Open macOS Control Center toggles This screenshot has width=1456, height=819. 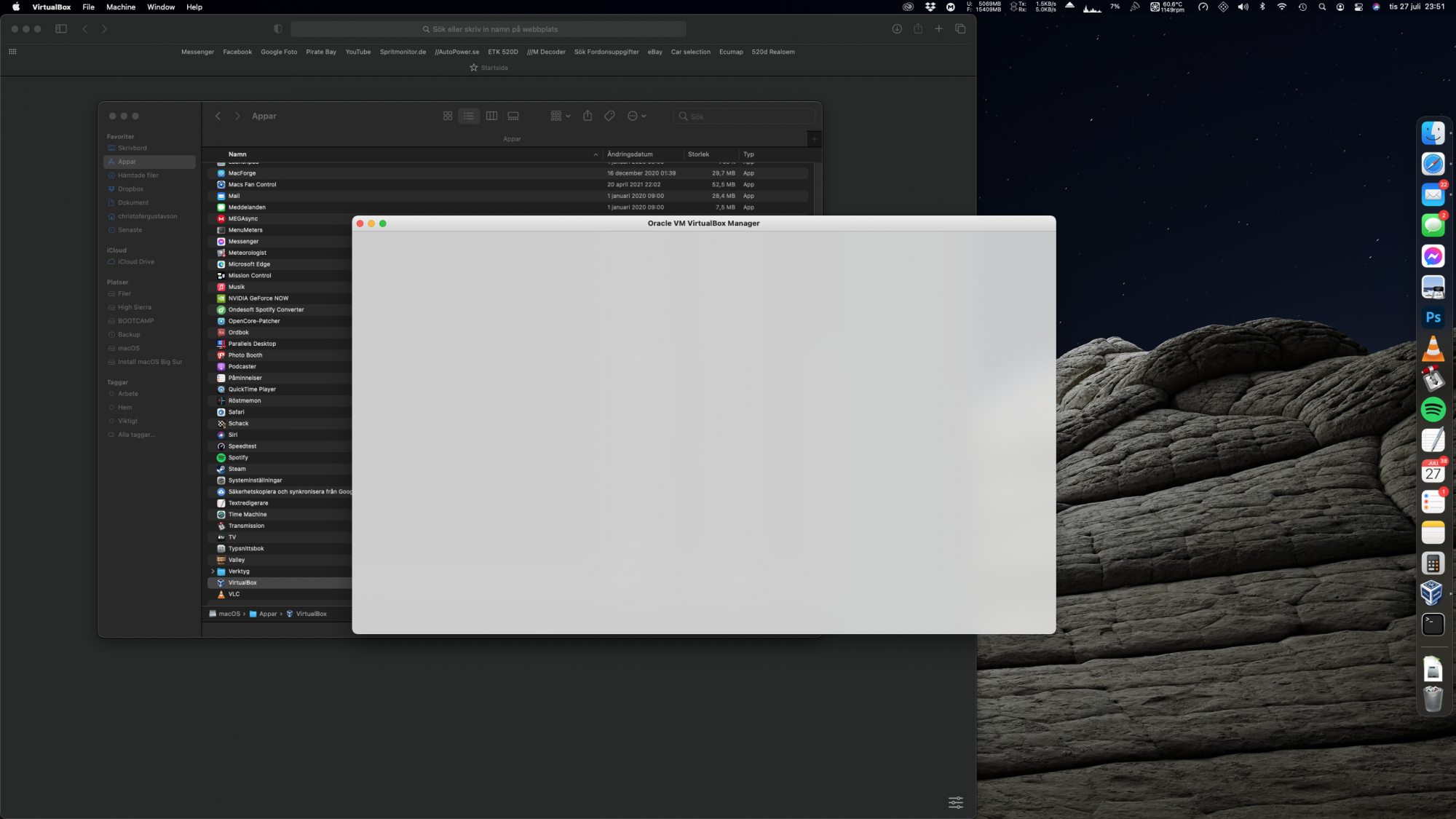[x=1358, y=7]
